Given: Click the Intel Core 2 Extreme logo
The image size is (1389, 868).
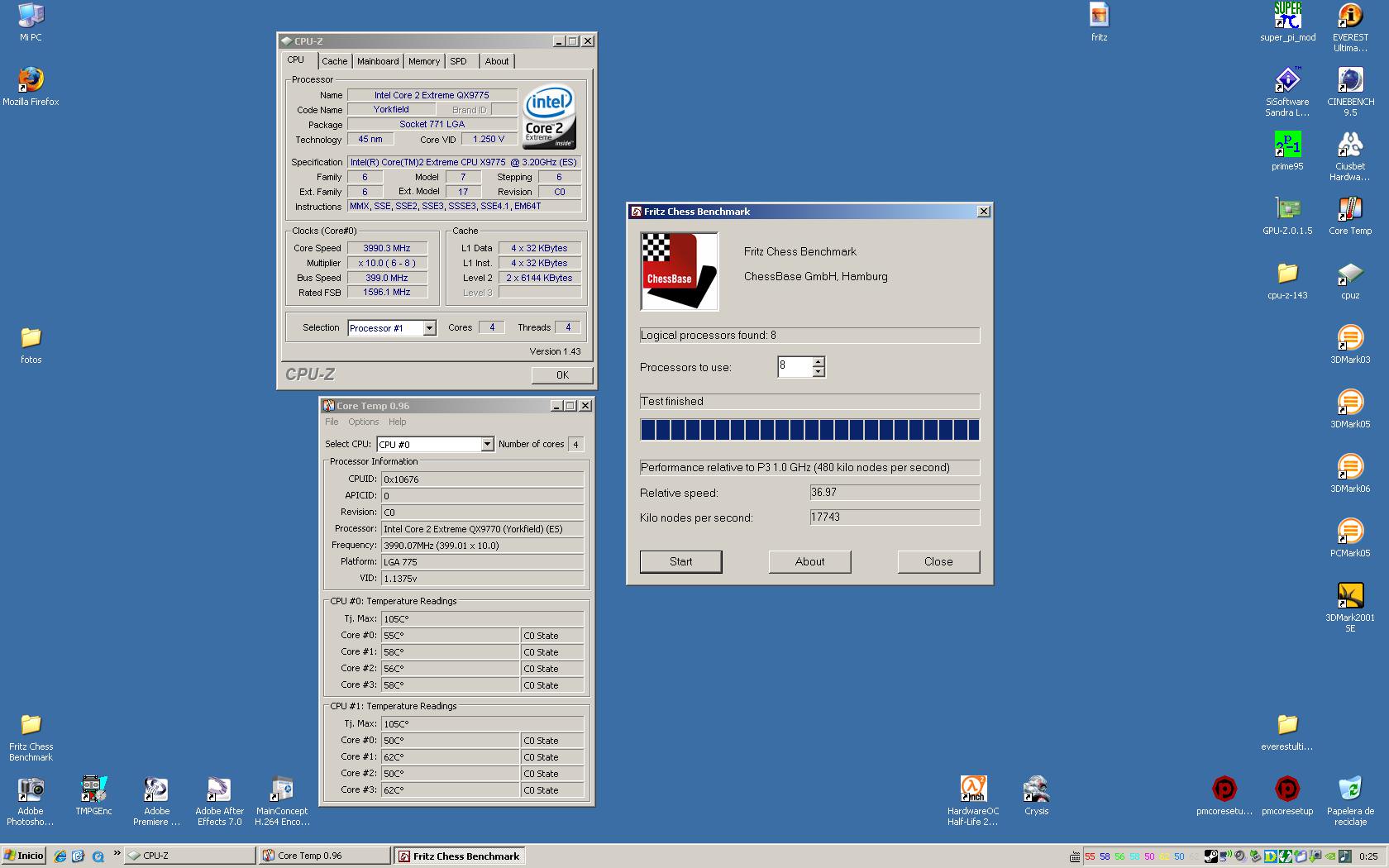Looking at the screenshot, I should click(x=549, y=117).
